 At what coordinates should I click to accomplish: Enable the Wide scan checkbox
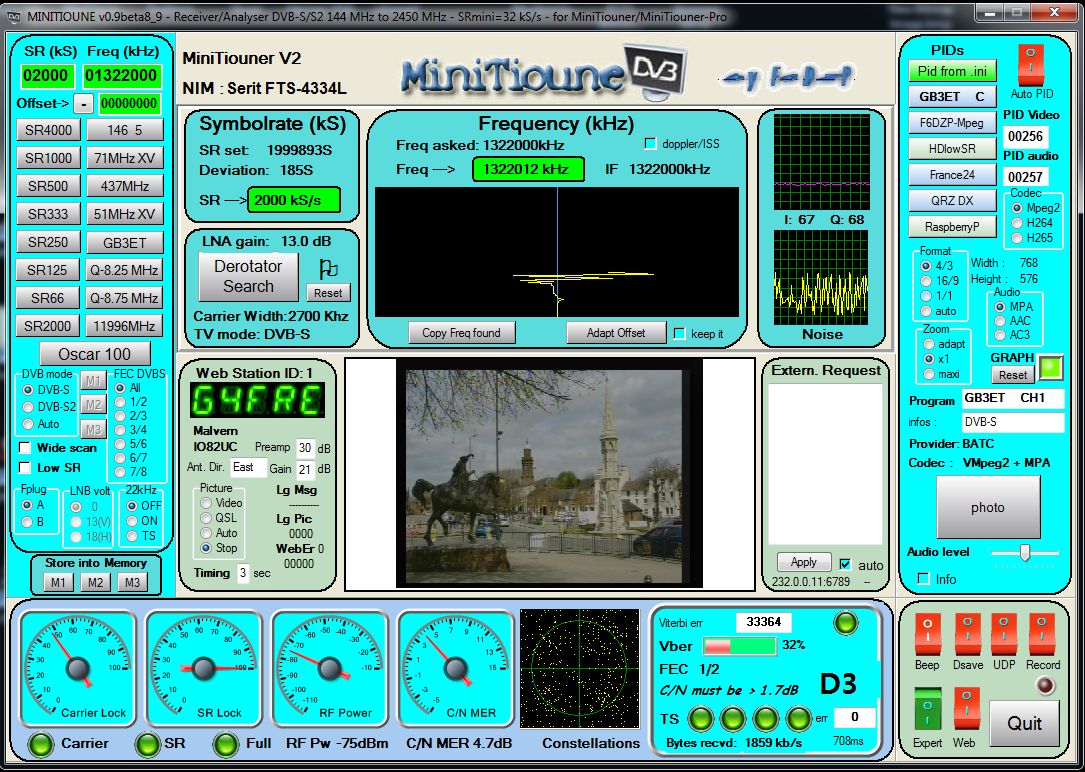click(x=25, y=448)
